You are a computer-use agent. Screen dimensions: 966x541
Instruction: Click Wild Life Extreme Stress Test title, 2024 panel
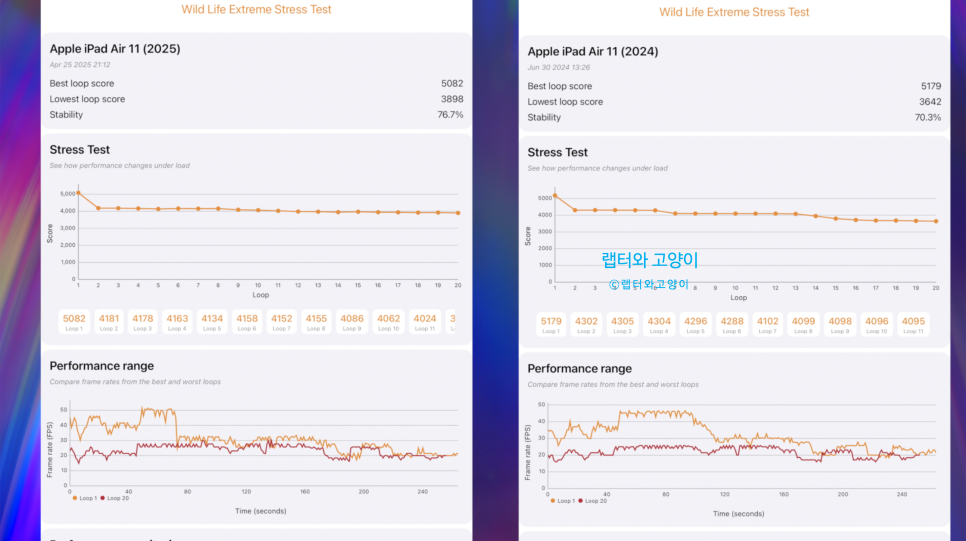[734, 12]
